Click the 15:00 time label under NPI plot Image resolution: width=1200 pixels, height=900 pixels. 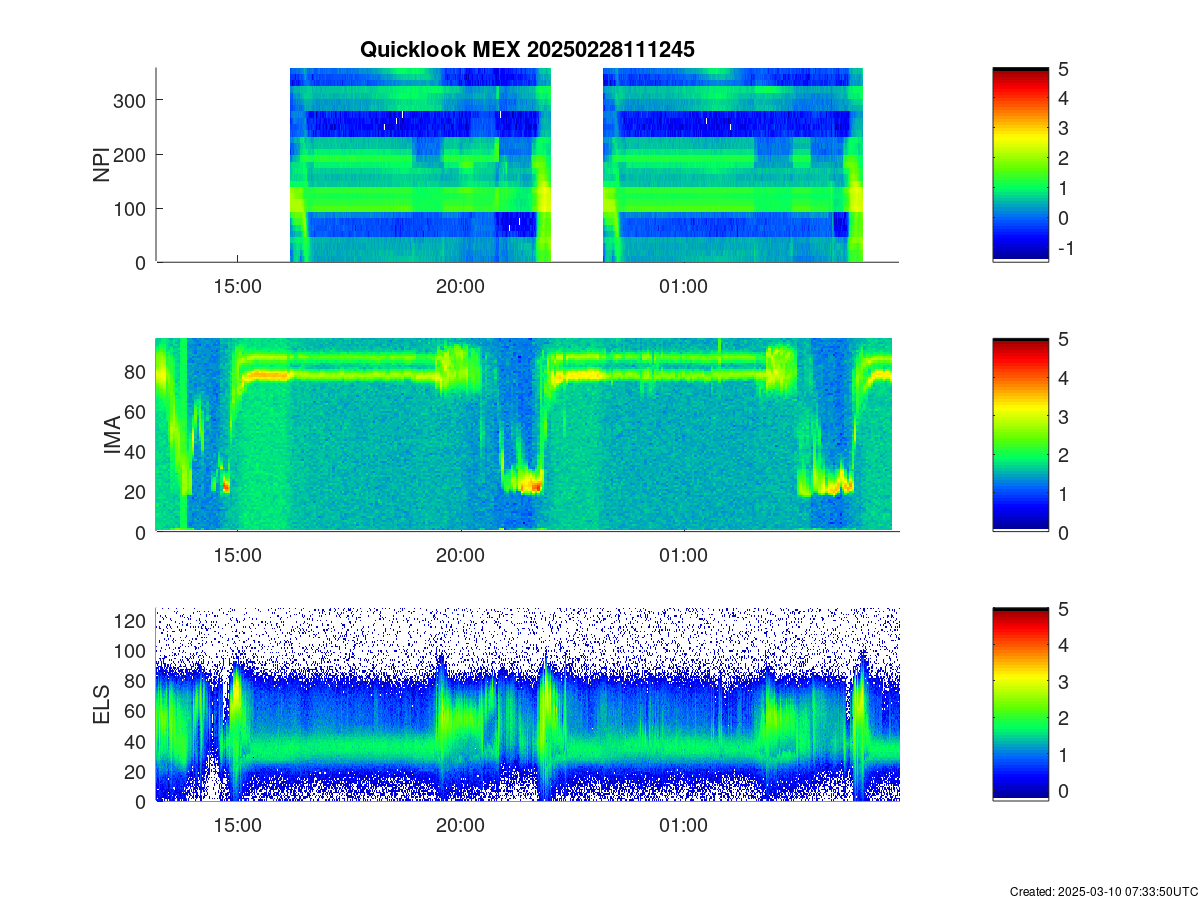[x=238, y=286]
